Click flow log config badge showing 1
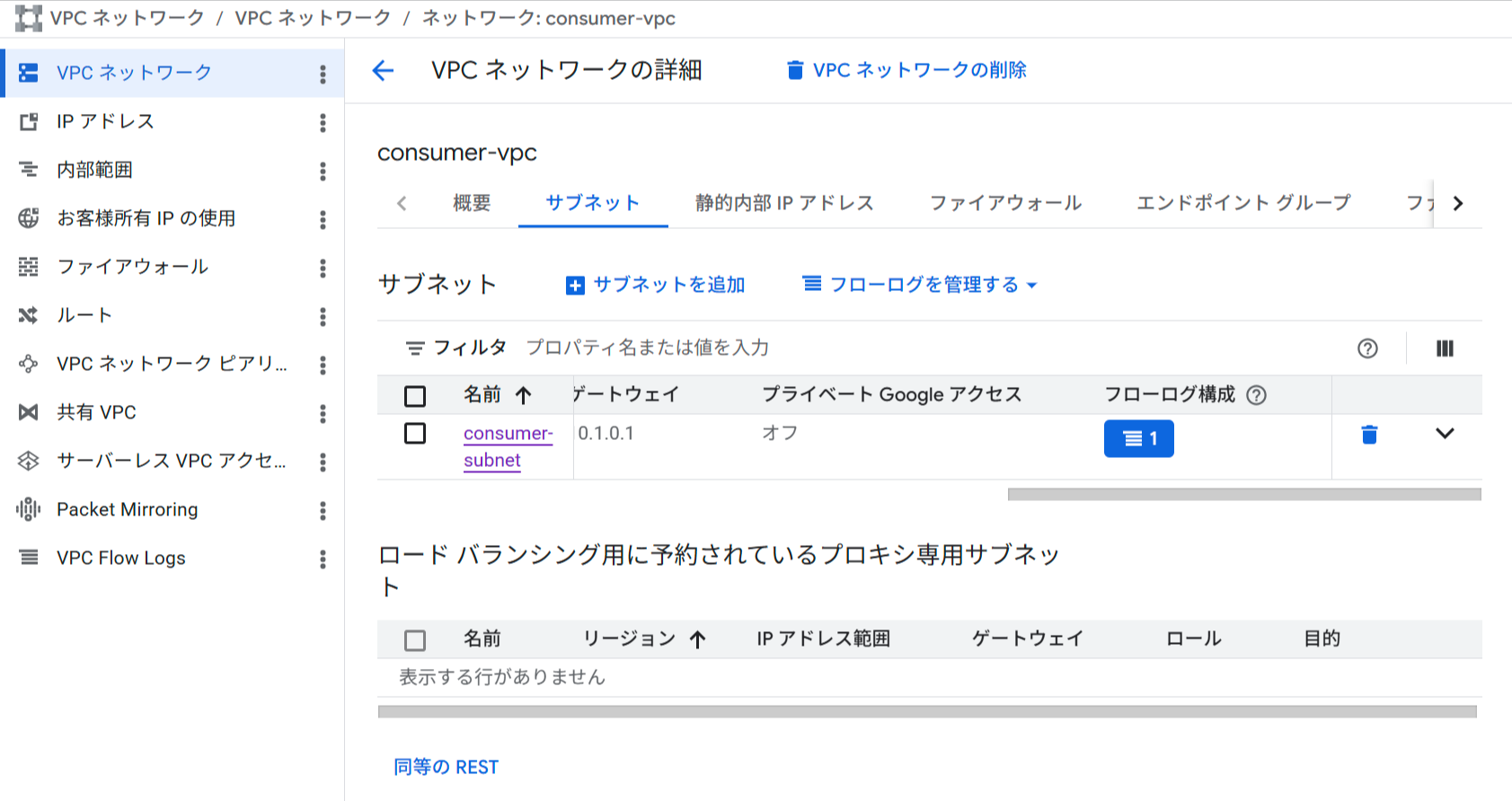Viewport: 1512px width, 801px height. click(1138, 438)
